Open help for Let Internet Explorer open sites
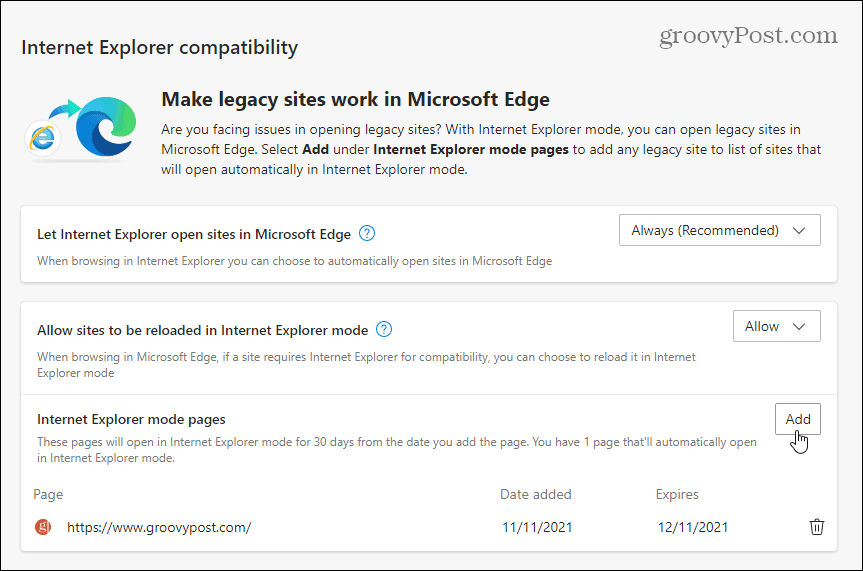The image size is (863, 571). tap(367, 234)
